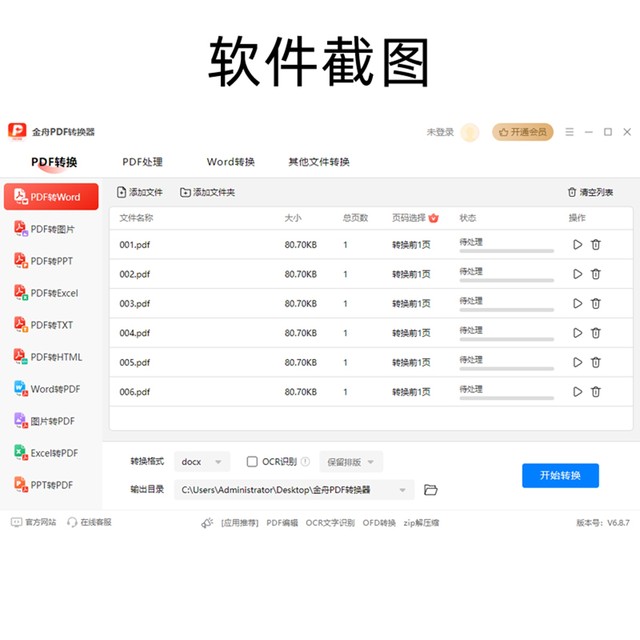Open OFD转换 recommended app

click(x=379, y=523)
